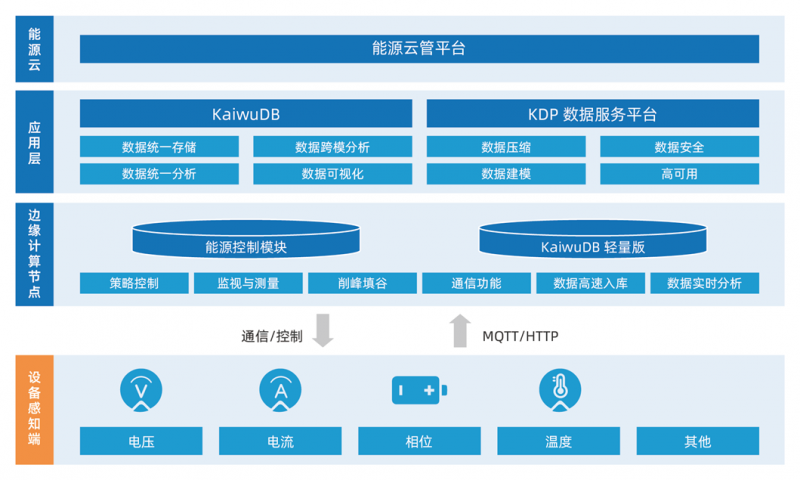The image size is (800, 480).
Task: Select the KaiwuDB 轻量版 cylinder
Action: (593, 239)
